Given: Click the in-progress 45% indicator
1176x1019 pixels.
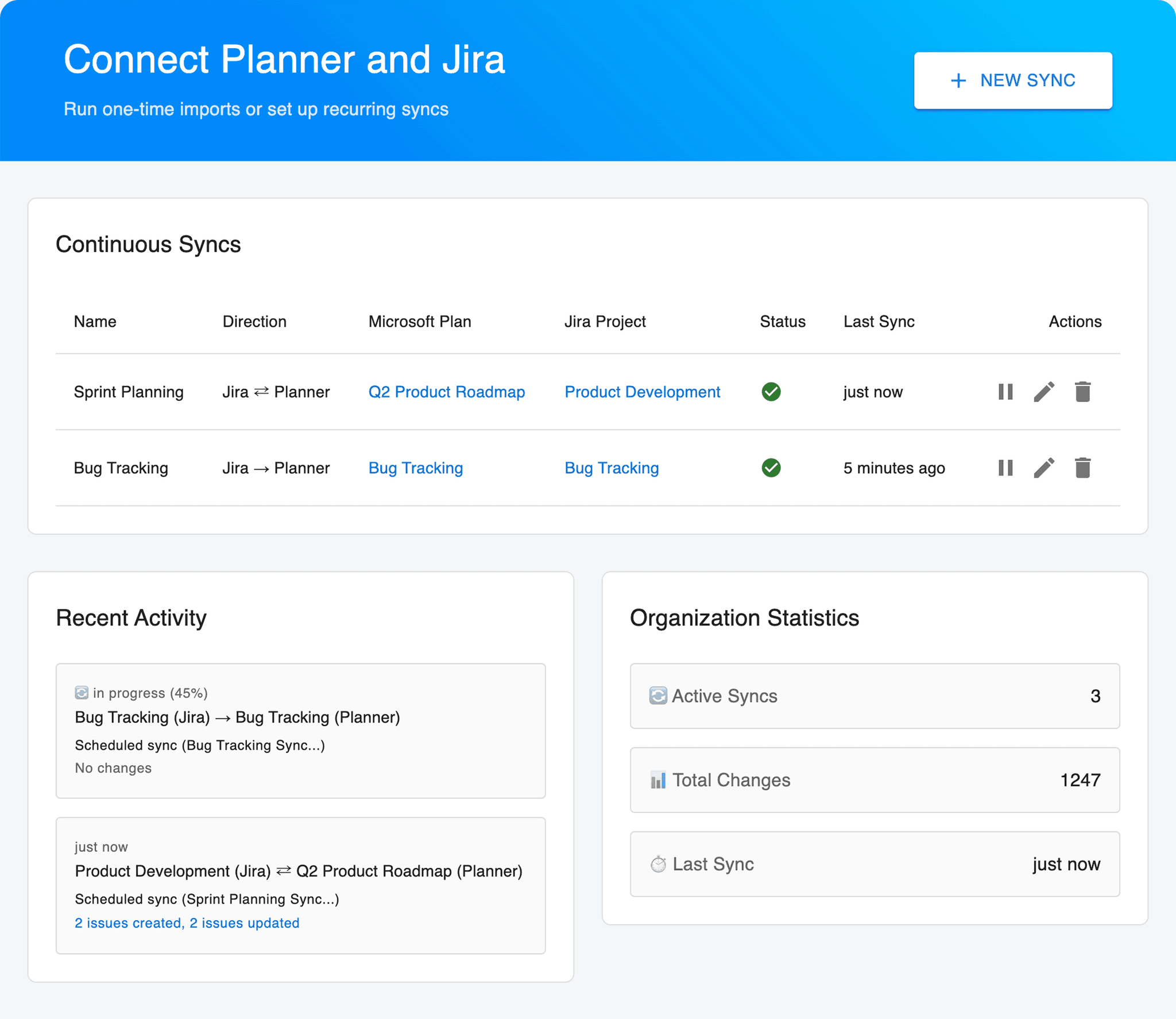Looking at the screenshot, I should pyautogui.click(x=150, y=693).
